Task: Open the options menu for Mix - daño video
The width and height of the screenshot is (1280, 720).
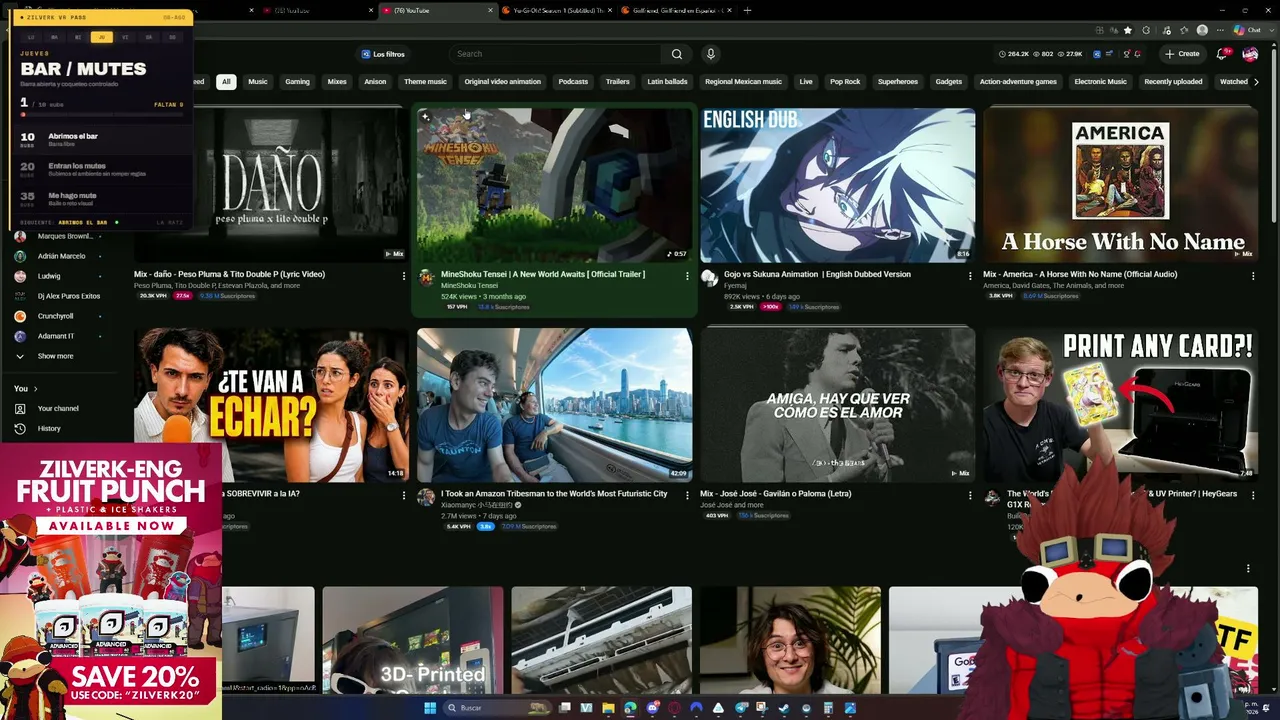Action: pos(404,275)
